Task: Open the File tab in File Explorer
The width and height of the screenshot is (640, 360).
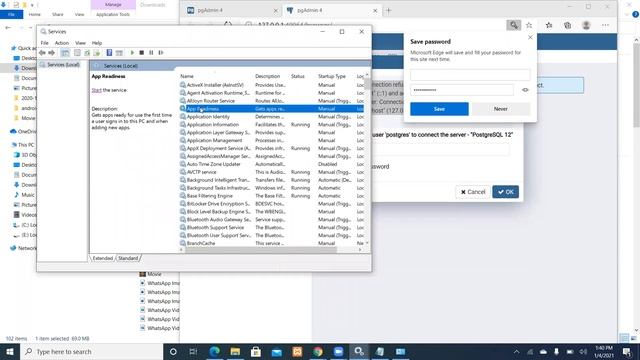Action: 11,14
